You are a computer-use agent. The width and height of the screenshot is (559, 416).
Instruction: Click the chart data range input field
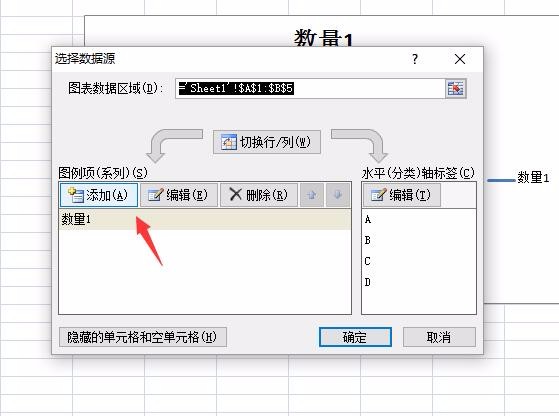point(310,88)
